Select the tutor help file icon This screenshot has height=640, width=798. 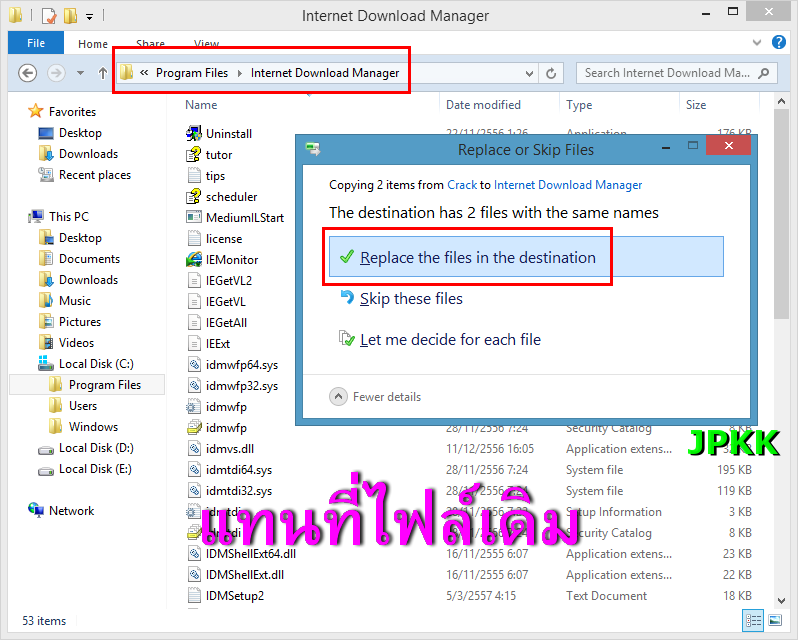[x=193, y=154]
